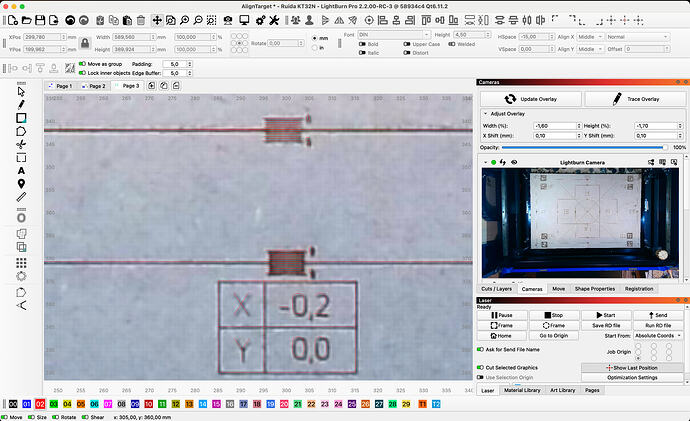Open the Align X Middle dropdown

point(590,37)
